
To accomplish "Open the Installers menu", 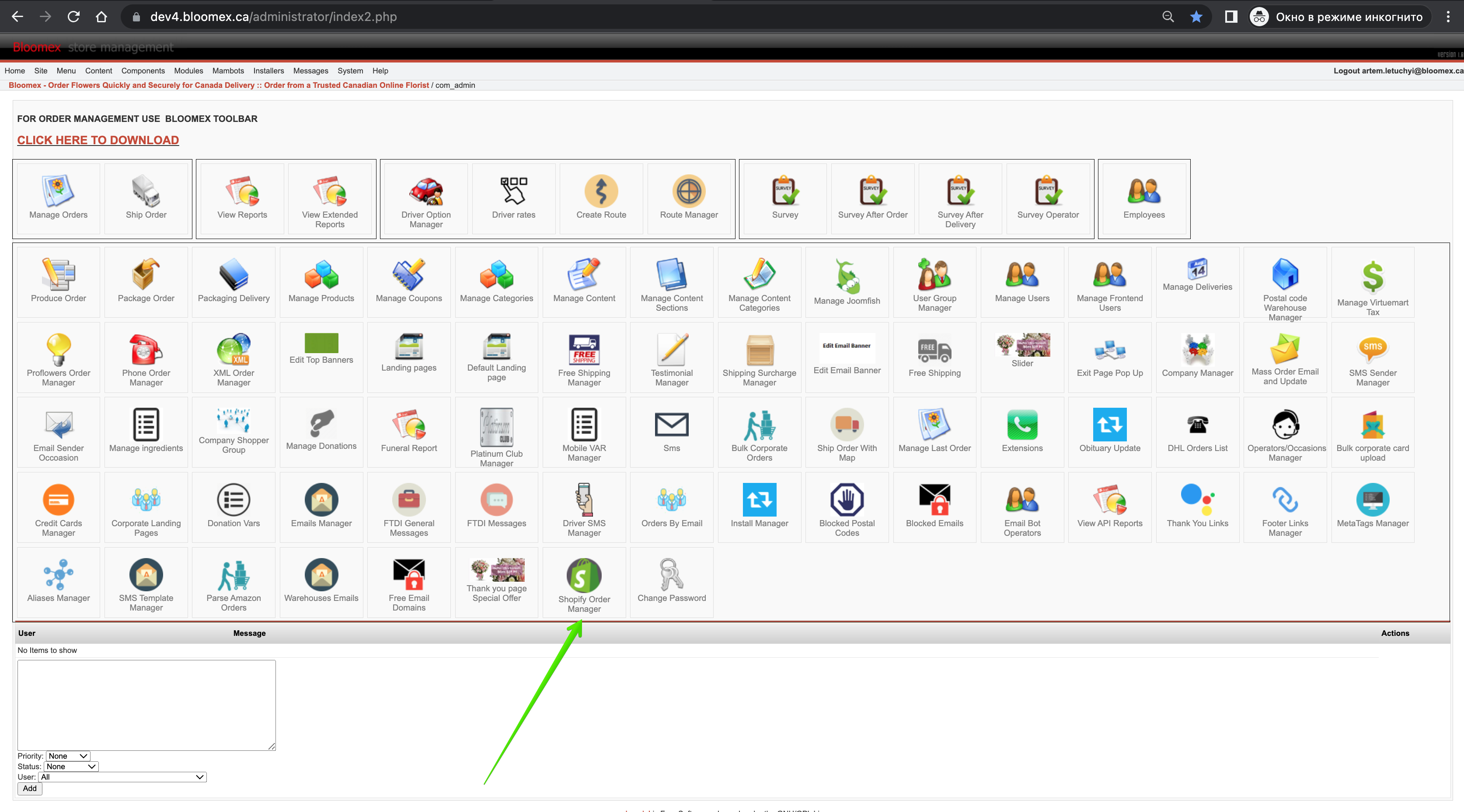I will tap(268, 71).
